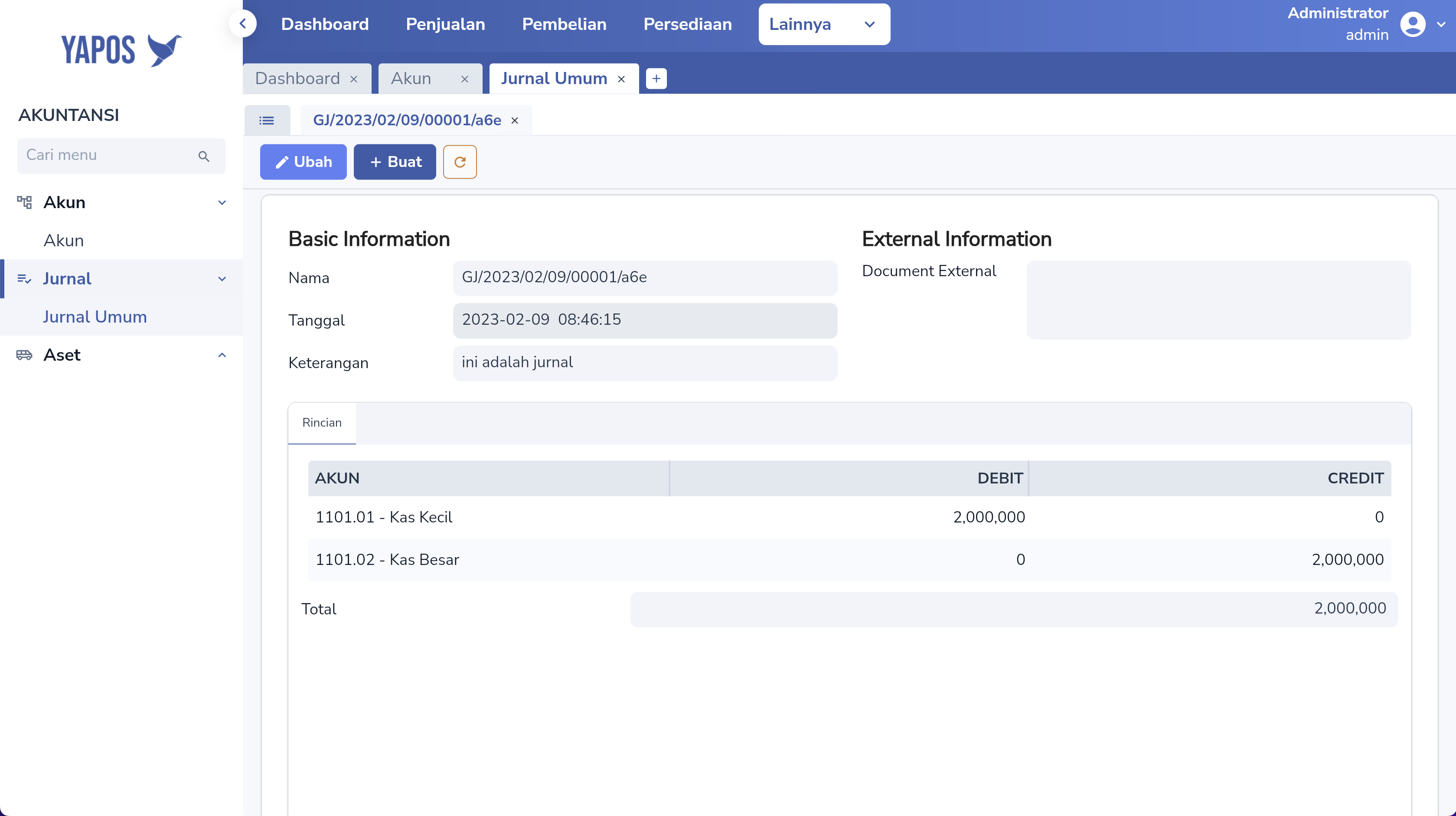Click the YAPOS logo
Image resolution: width=1456 pixels, height=816 pixels.
point(121,50)
